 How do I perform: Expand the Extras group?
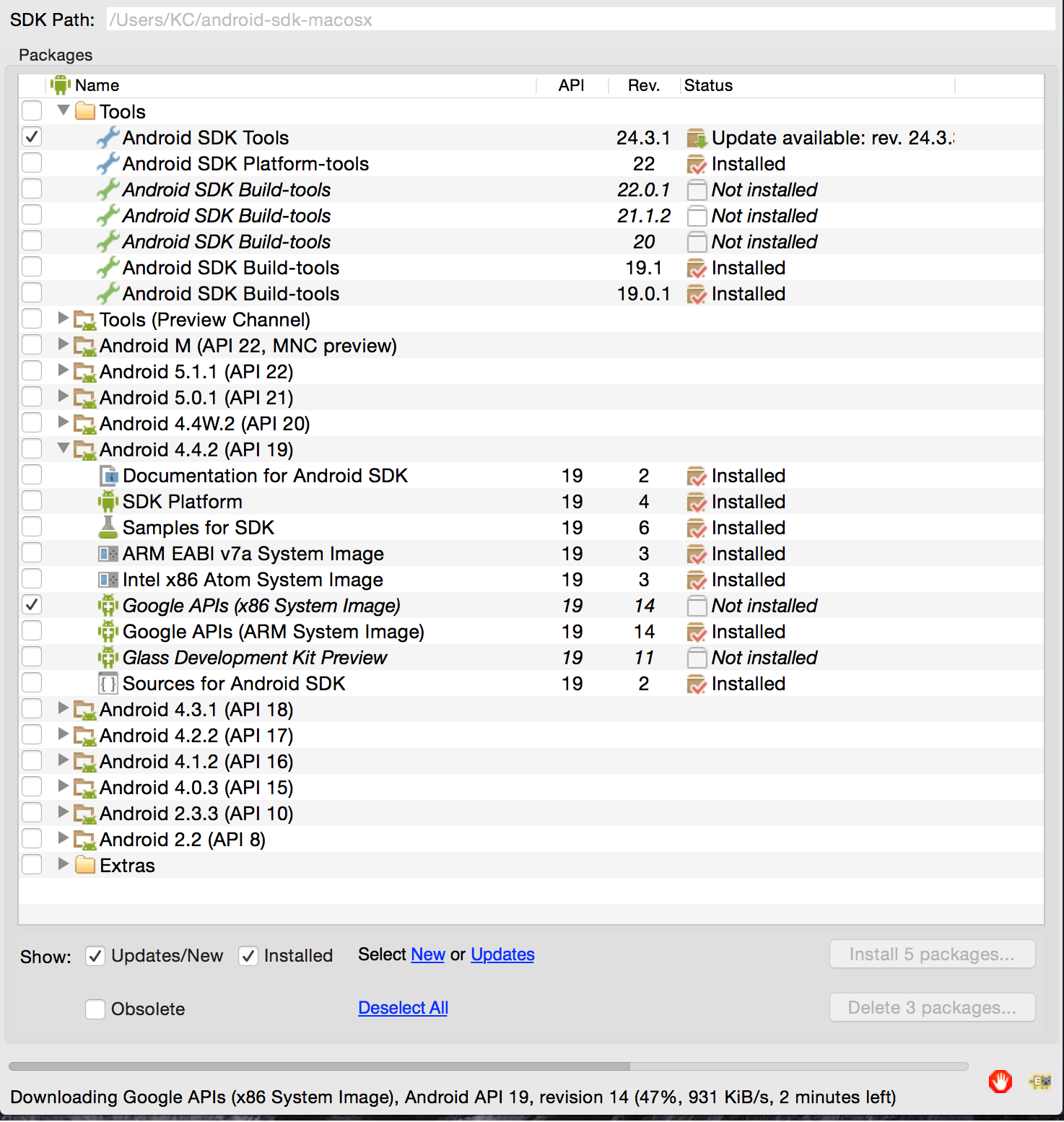click(64, 864)
